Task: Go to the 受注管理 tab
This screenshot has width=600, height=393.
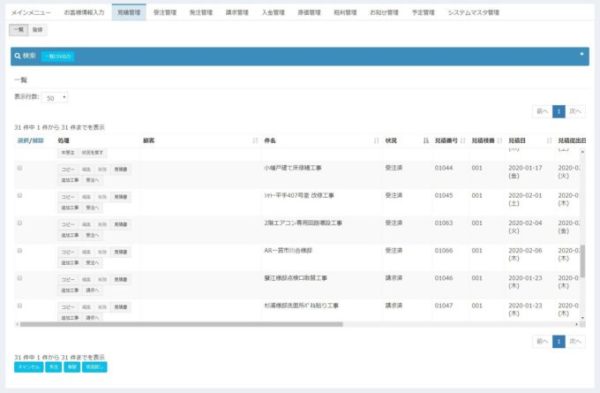Action: tap(165, 12)
